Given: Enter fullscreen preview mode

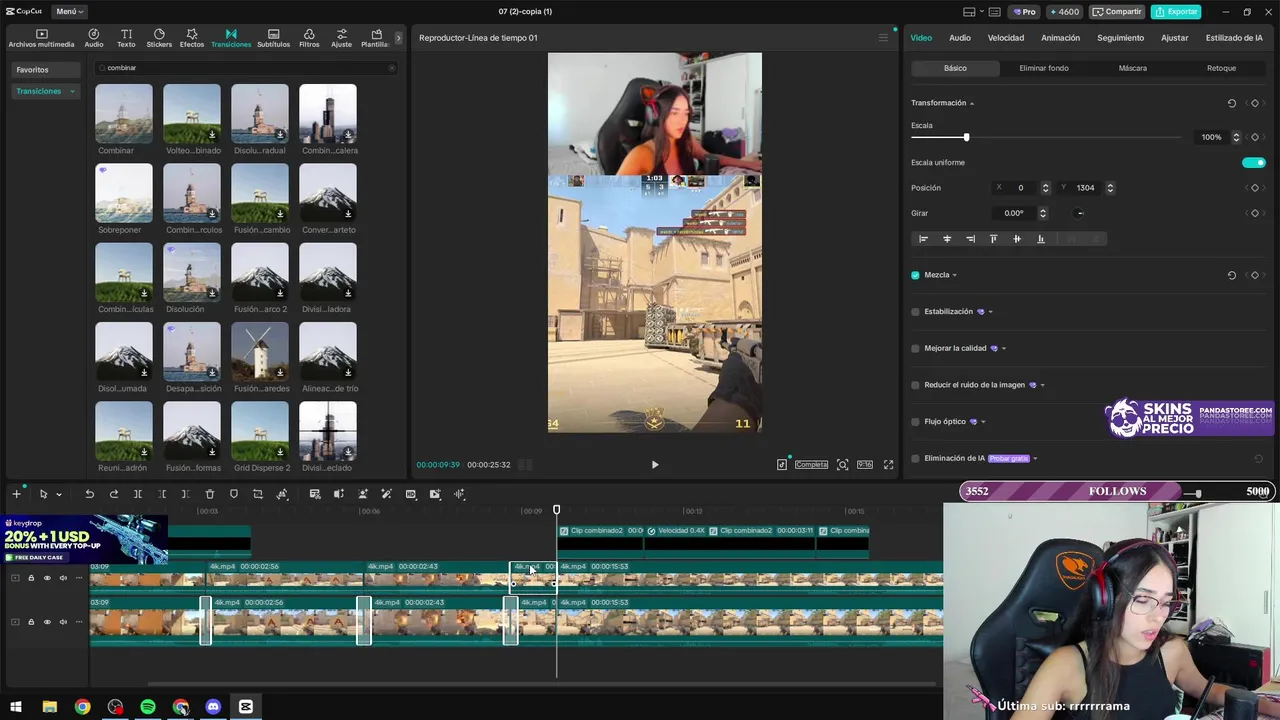Looking at the screenshot, I should tap(888, 465).
